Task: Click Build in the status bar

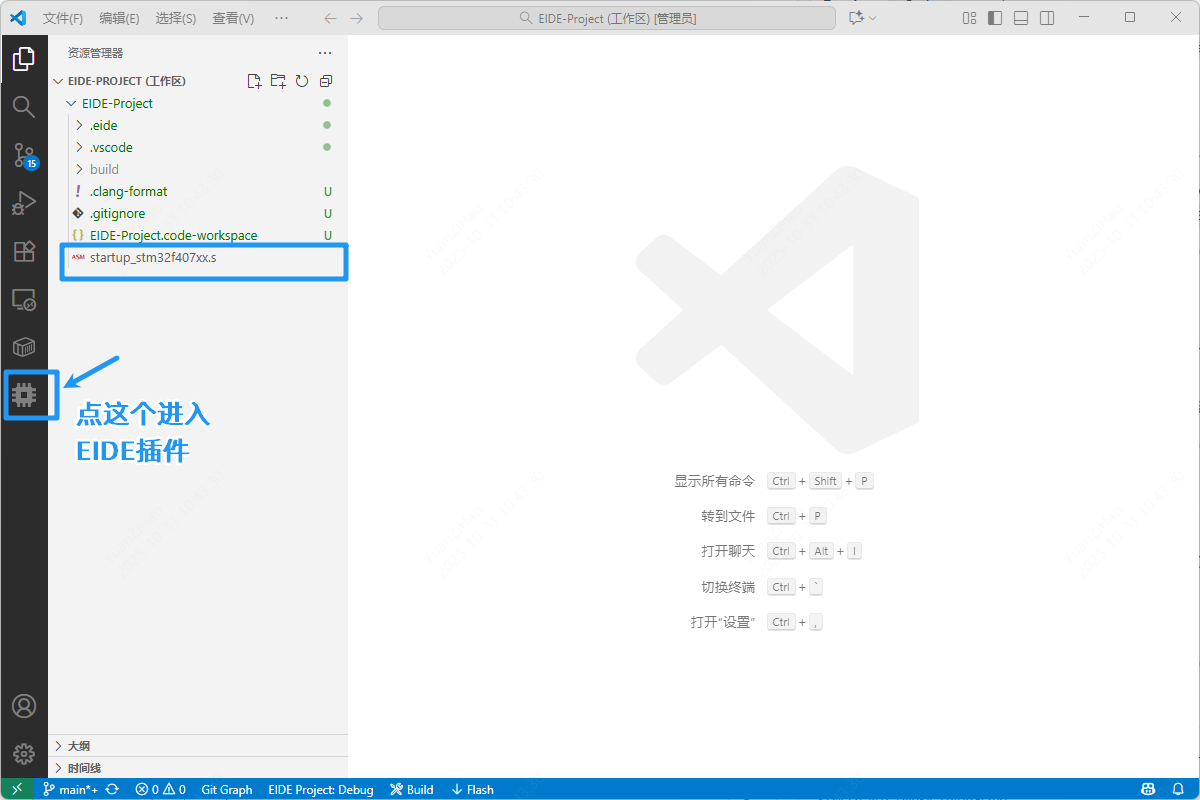Action: (412, 789)
